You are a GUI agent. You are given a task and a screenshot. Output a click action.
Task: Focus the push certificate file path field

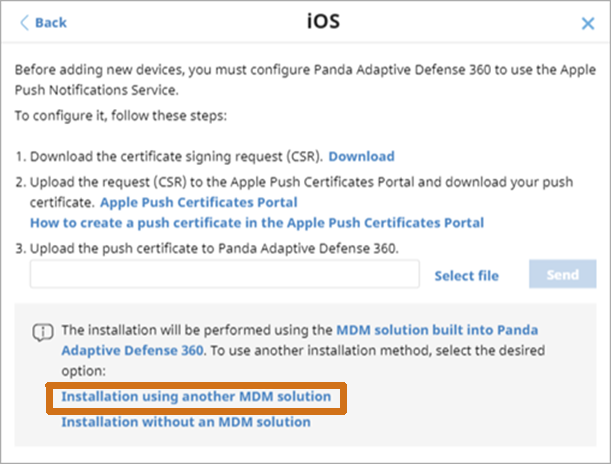pos(225,274)
